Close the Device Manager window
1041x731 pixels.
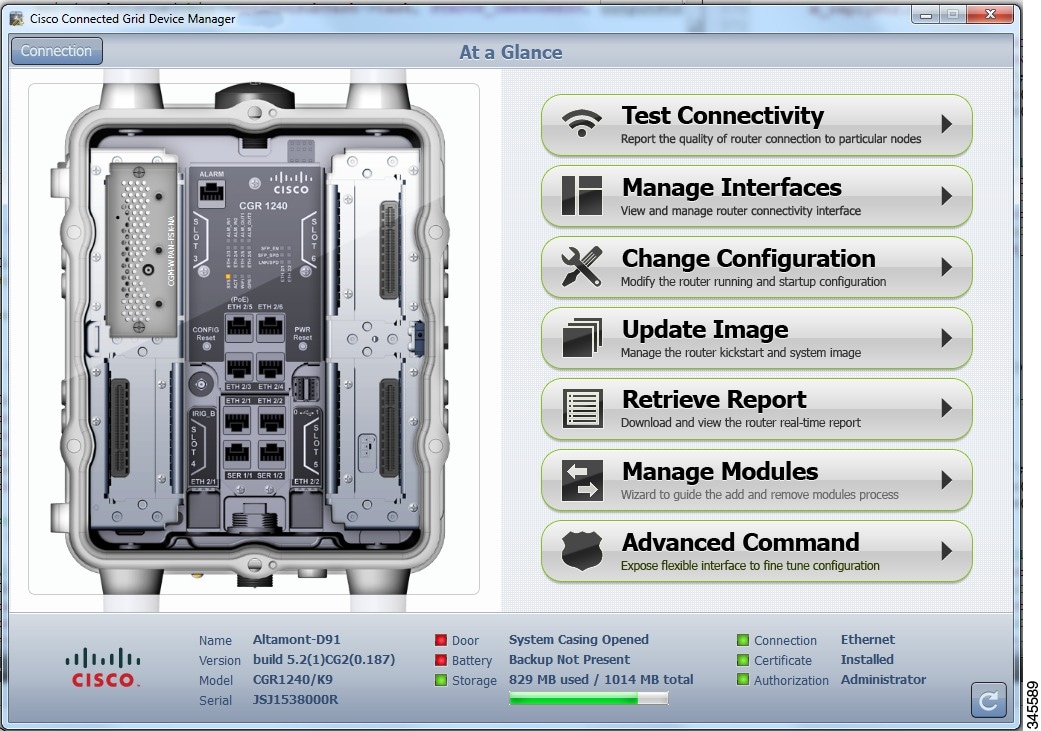990,15
